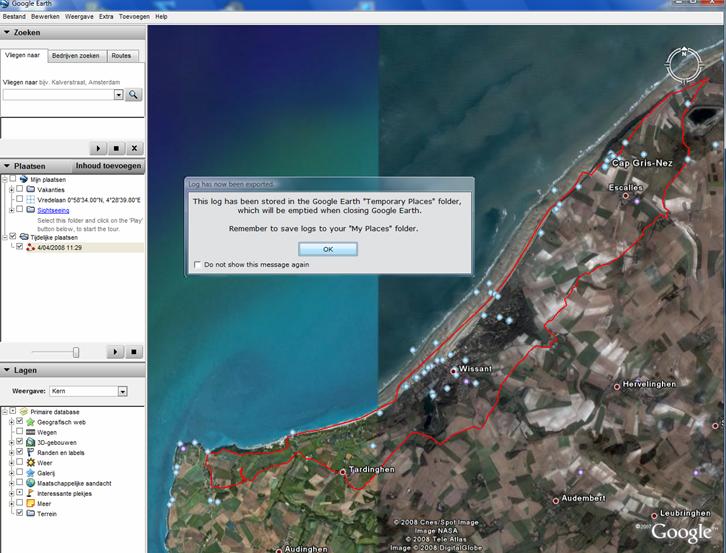Image resolution: width=726 pixels, height=553 pixels.
Task: Click the Geografisch web green star icon
Action: coord(31,422)
